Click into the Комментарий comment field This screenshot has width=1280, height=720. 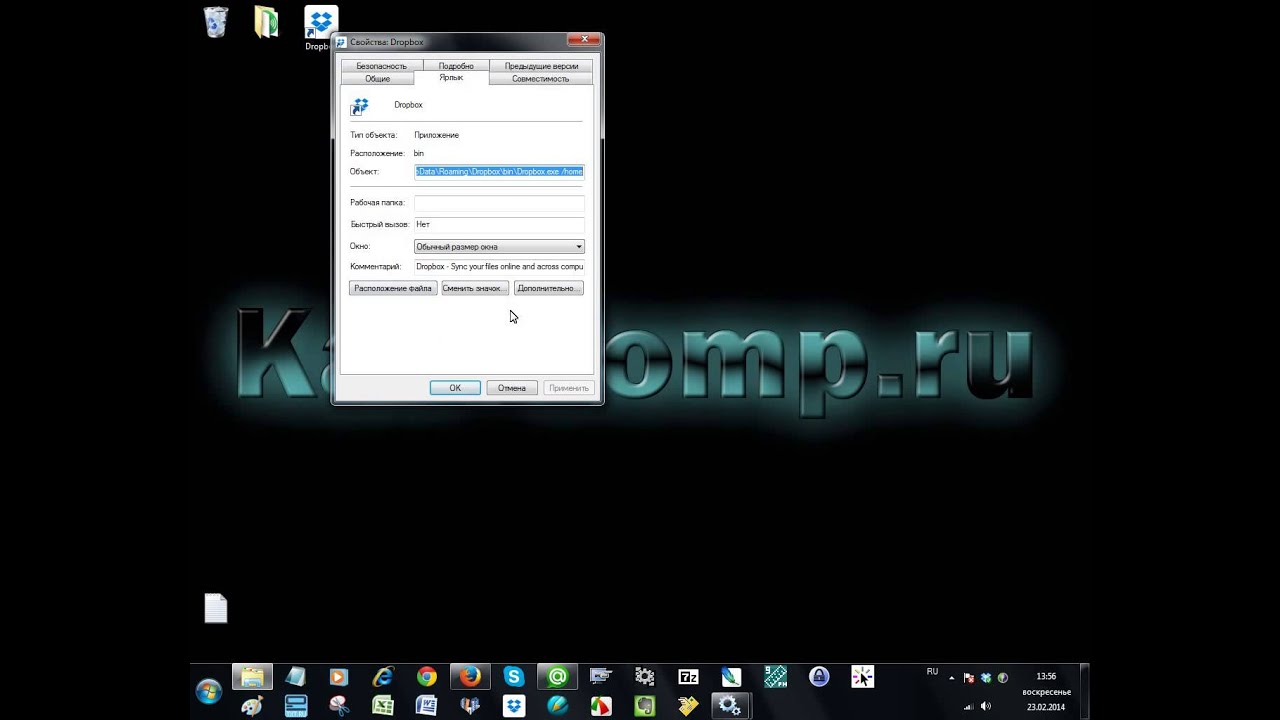click(x=499, y=267)
